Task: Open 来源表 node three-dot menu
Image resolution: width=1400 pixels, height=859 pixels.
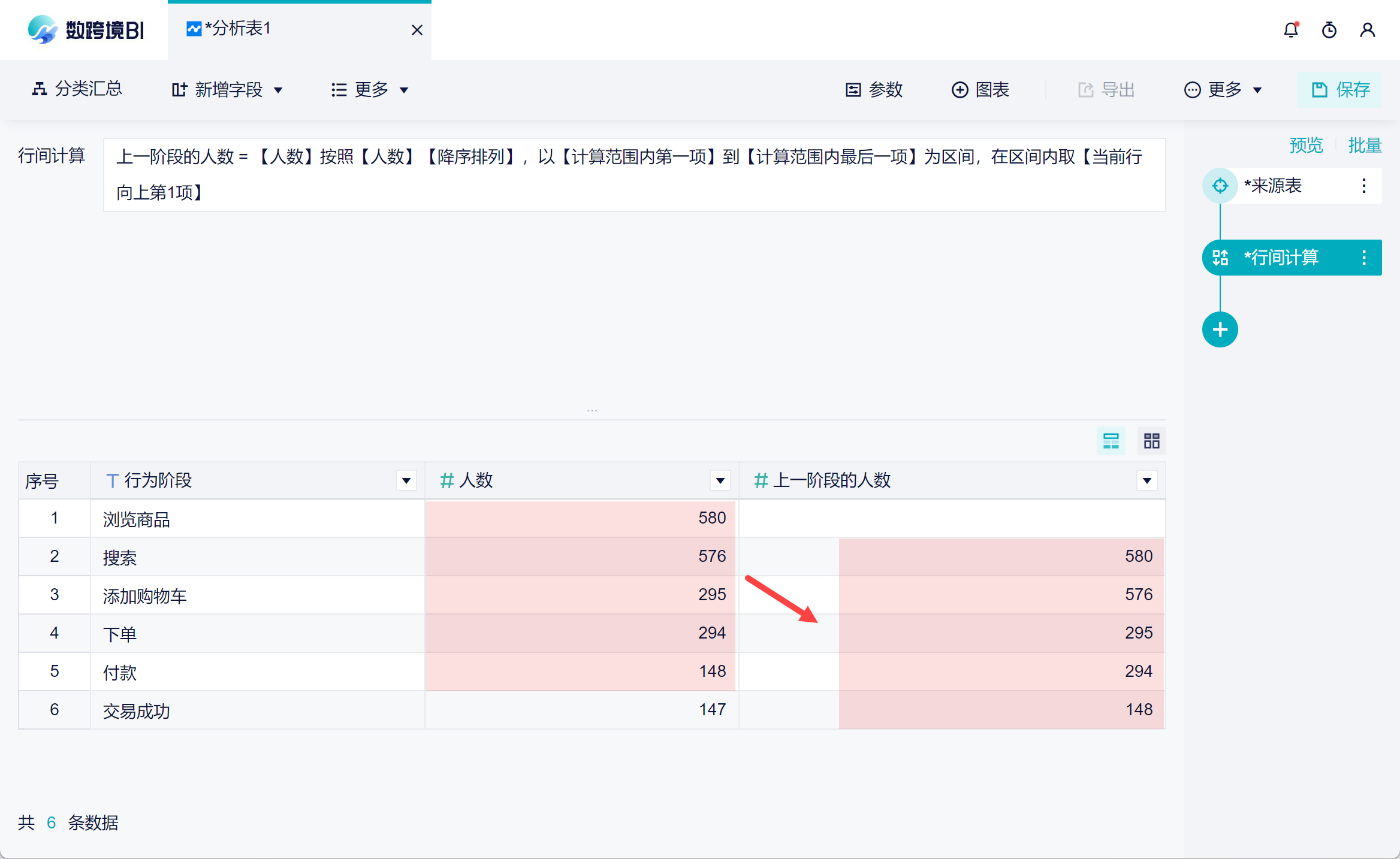Action: [1364, 186]
